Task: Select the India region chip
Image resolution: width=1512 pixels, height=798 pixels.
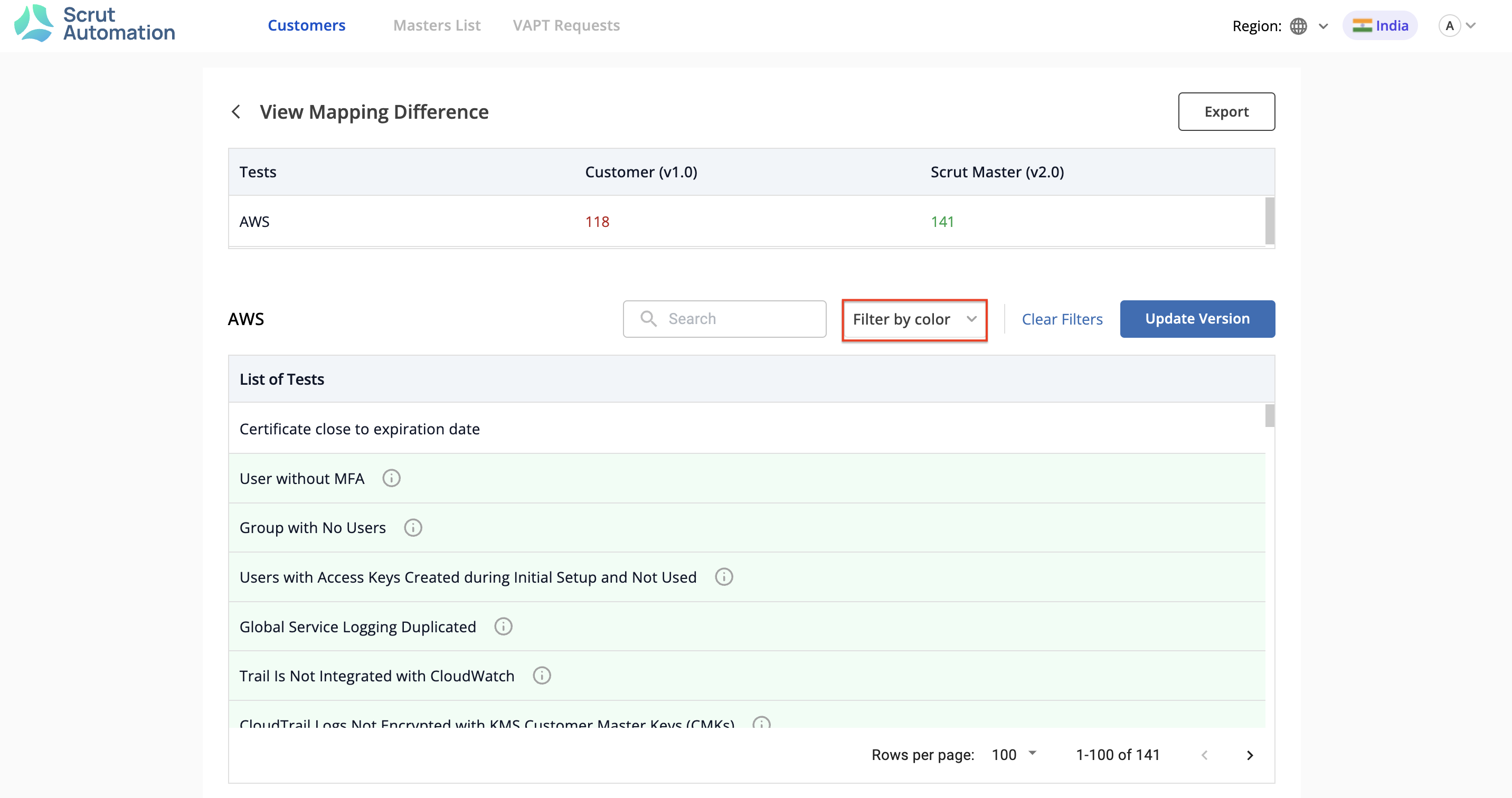Action: pos(1380,26)
